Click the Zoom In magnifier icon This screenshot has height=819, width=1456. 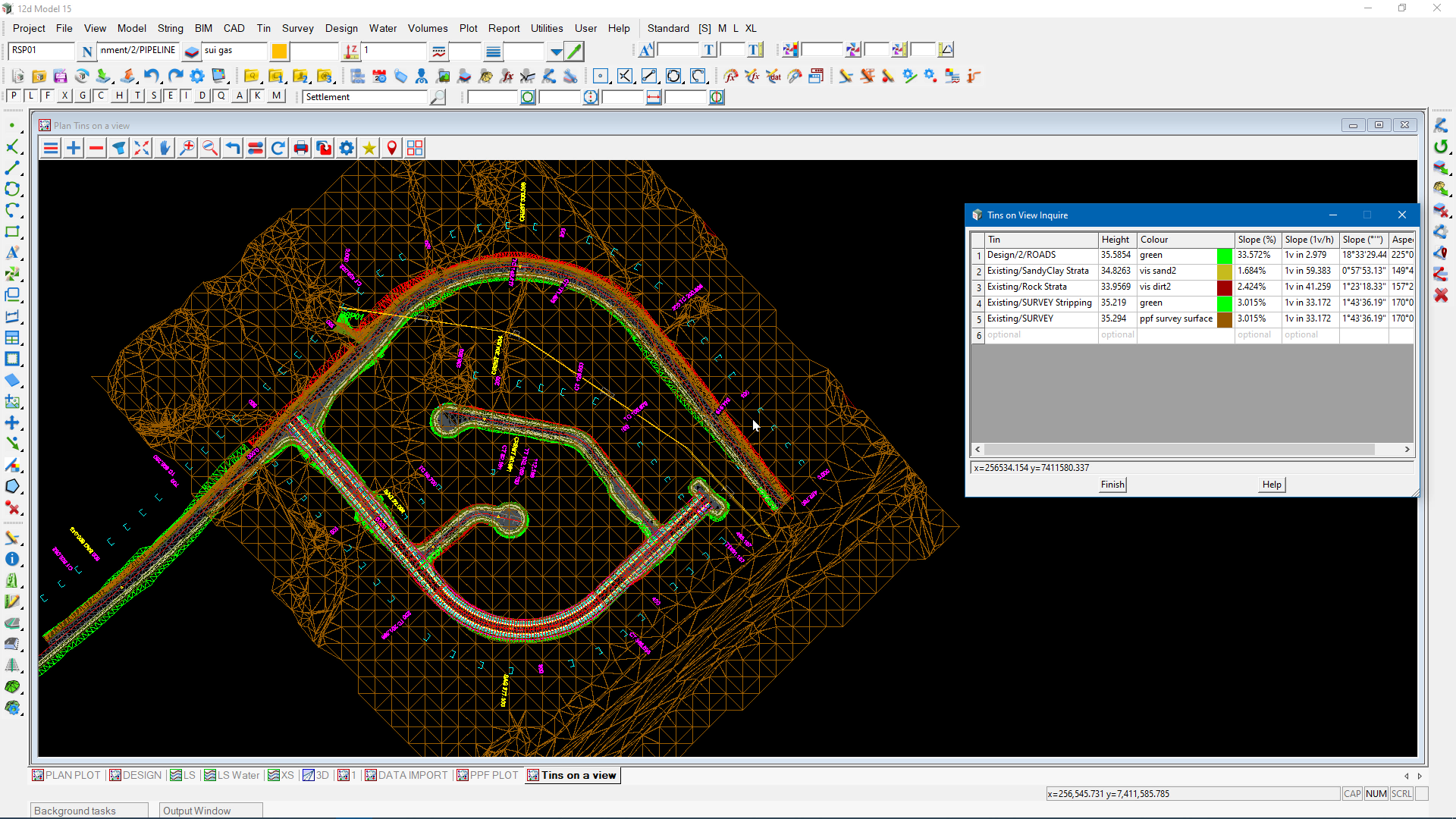pos(187,148)
